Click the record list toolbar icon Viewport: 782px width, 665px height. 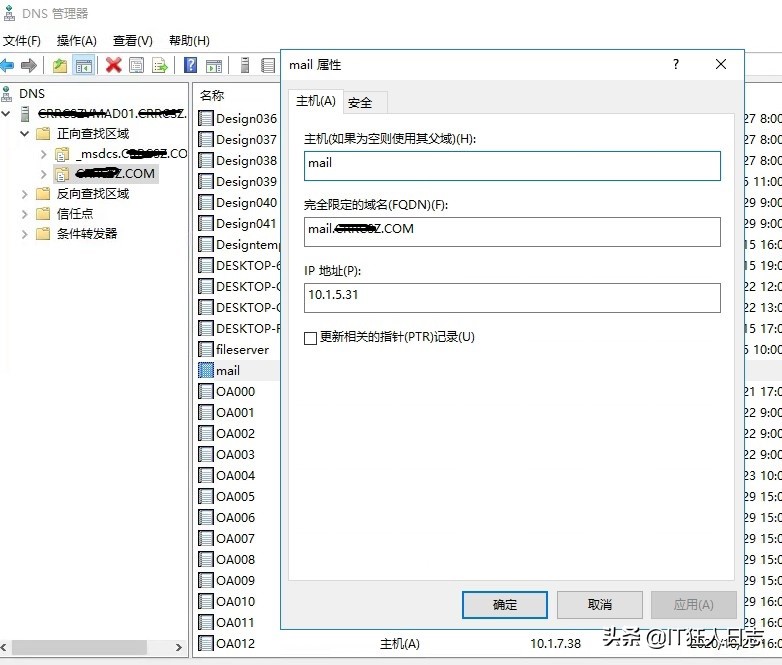click(x=268, y=65)
